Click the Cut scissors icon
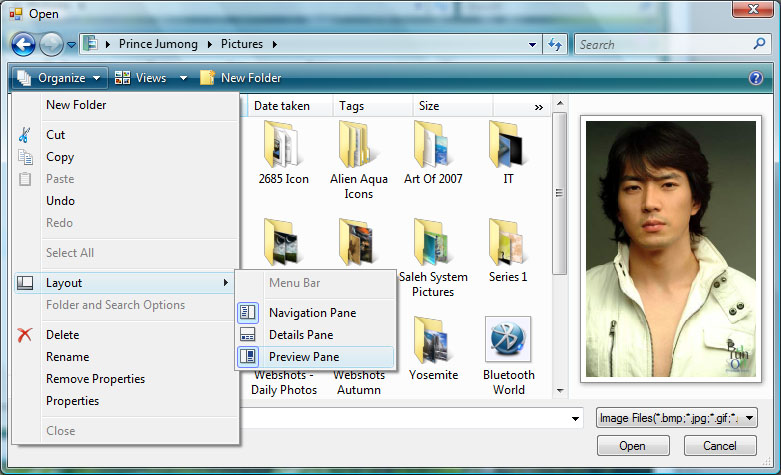Screen dimensions: 781x475 [x=24, y=134]
